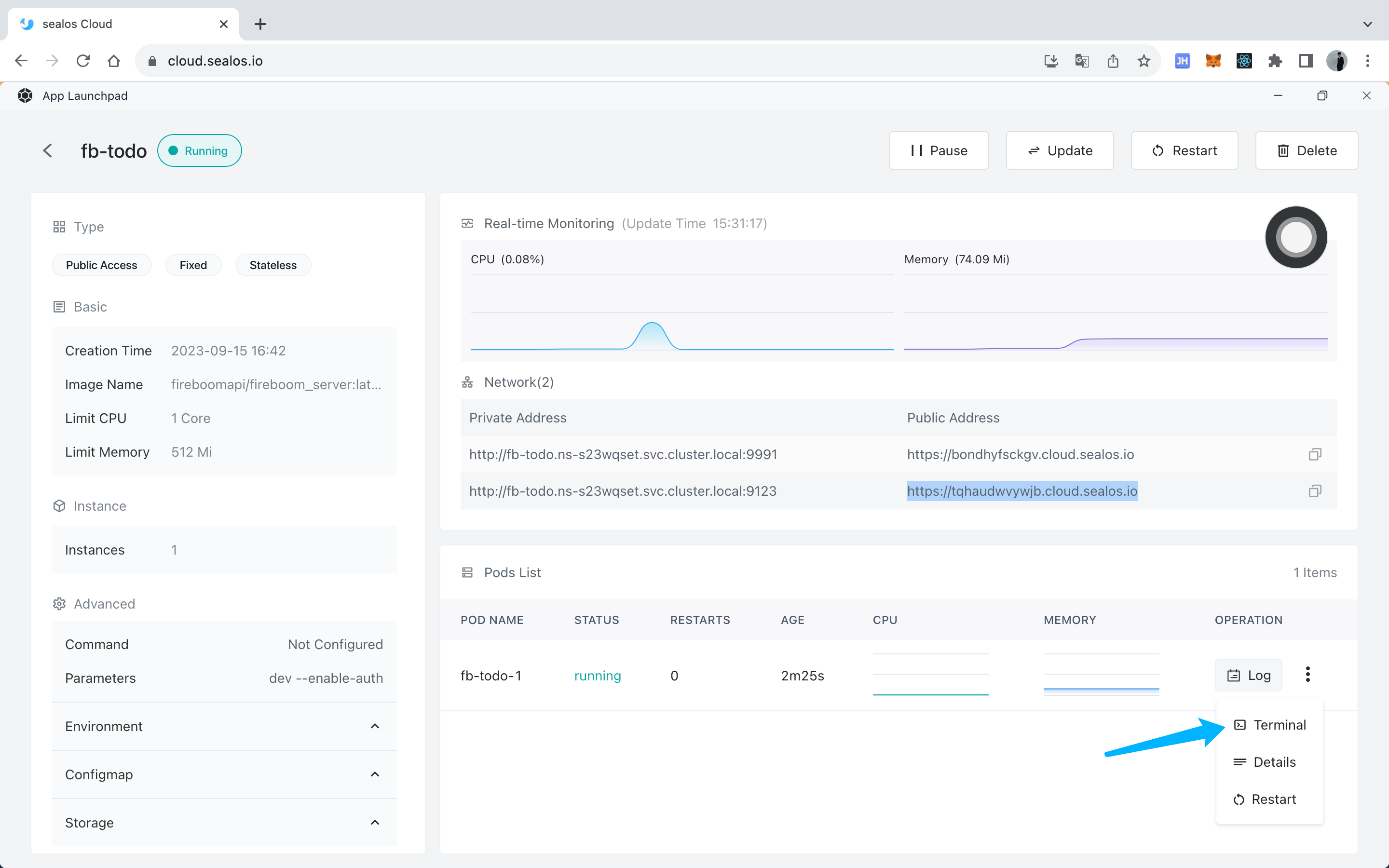Click the back arrow beside fb-todo

pos(48,150)
